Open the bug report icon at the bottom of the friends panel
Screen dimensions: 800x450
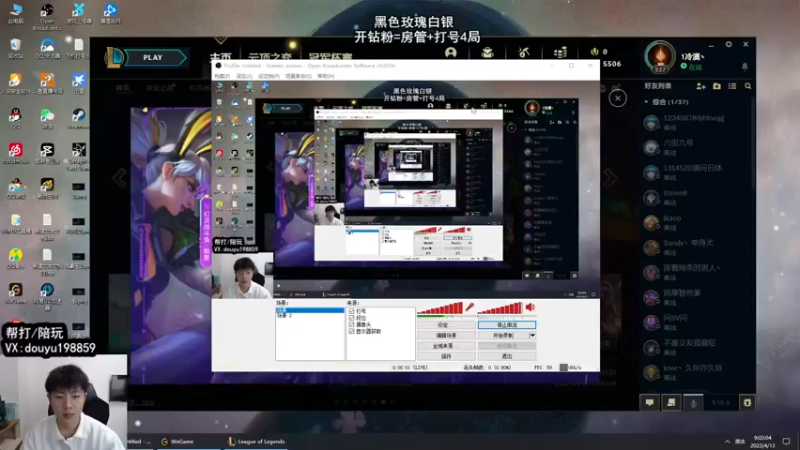(x=747, y=403)
